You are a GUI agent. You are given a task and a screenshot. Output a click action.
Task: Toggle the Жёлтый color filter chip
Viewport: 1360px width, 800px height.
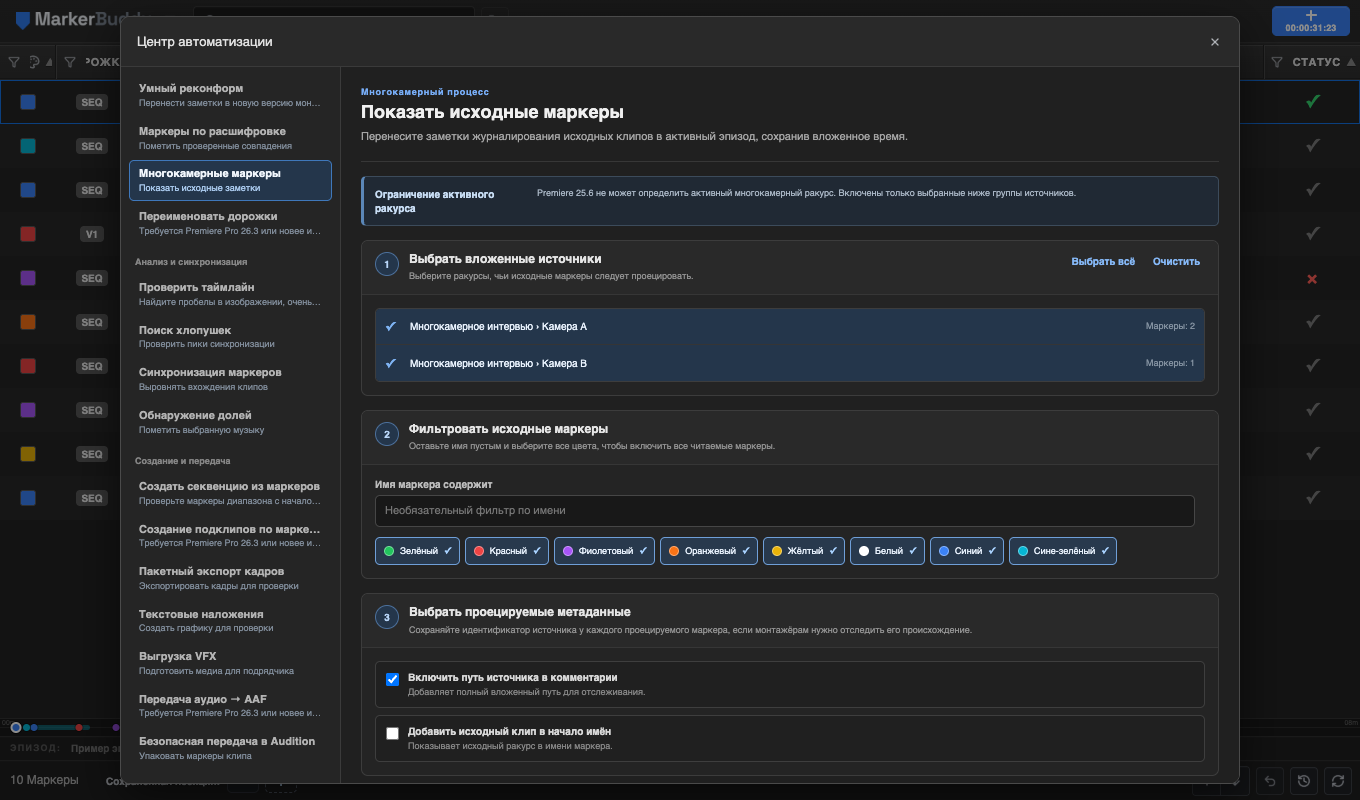click(x=804, y=551)
